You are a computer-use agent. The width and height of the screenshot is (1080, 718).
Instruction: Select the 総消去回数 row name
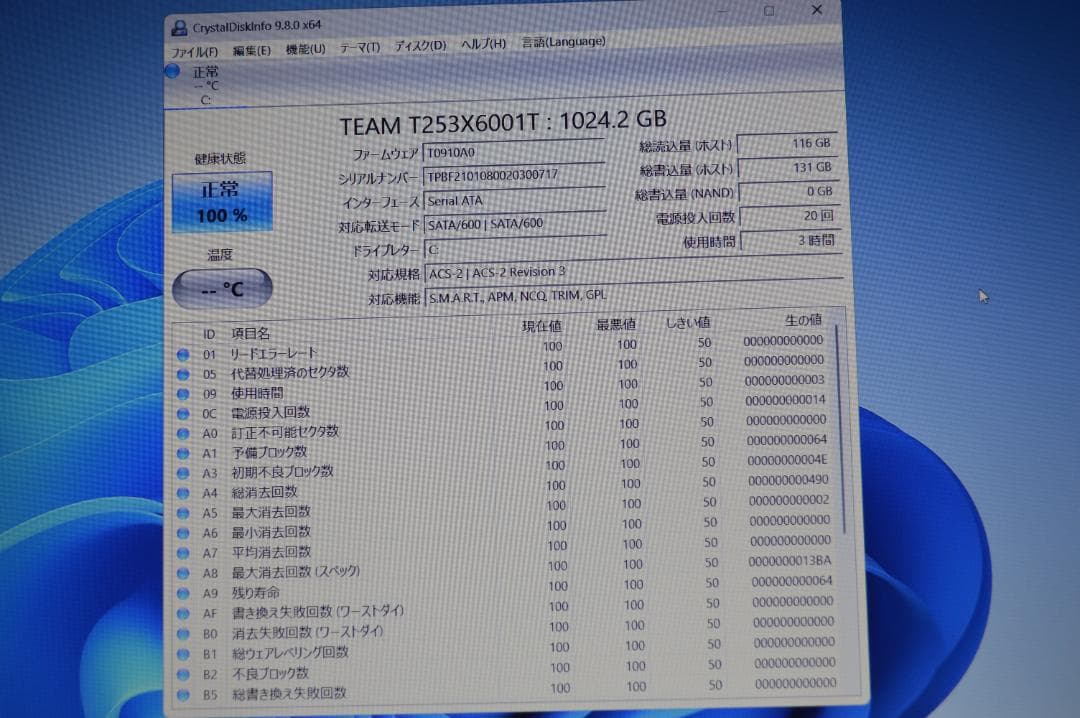tap(264, 492)
